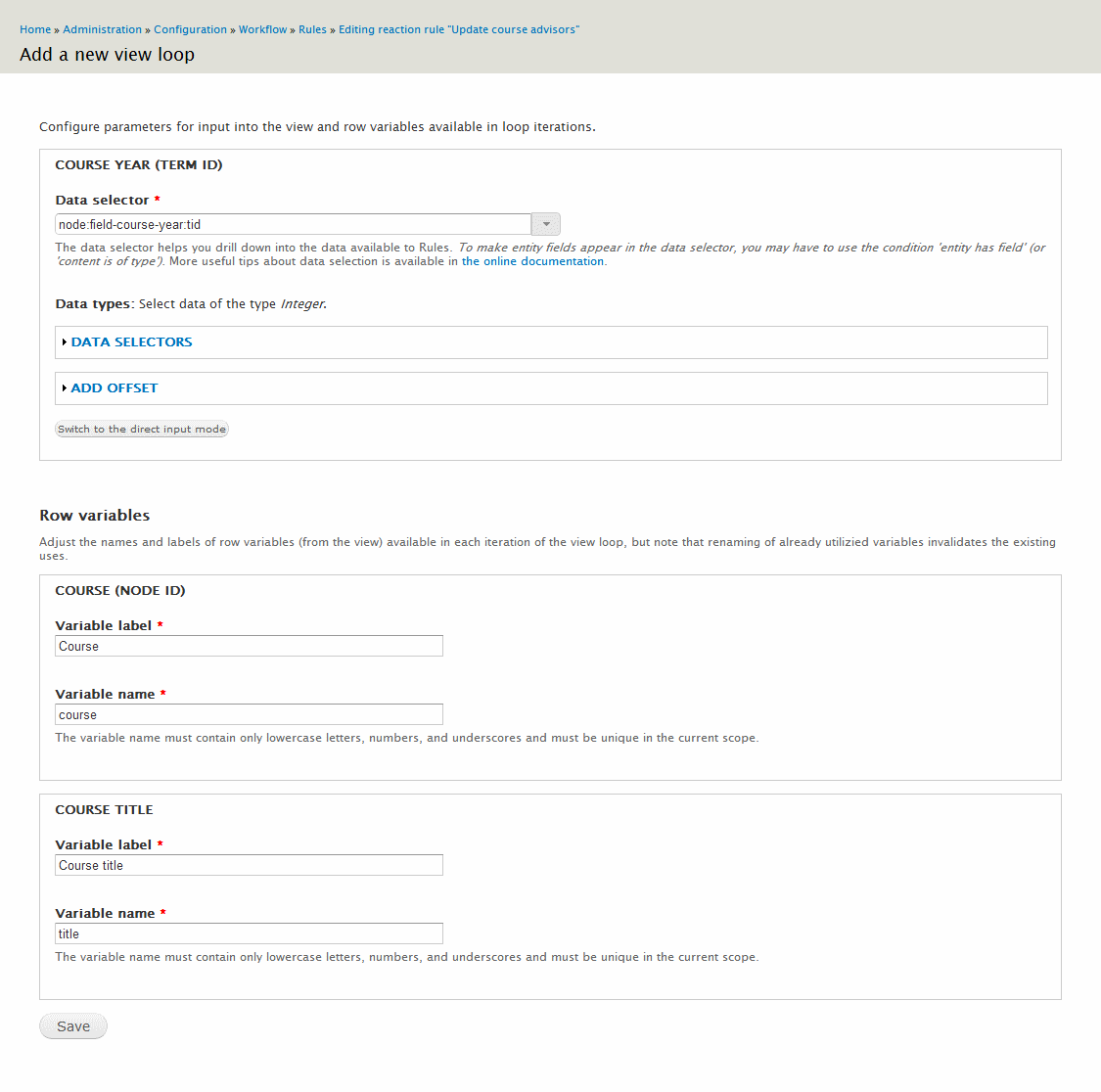
Task: Expand the ADD OFFSET section
Action: click(114, 387)
